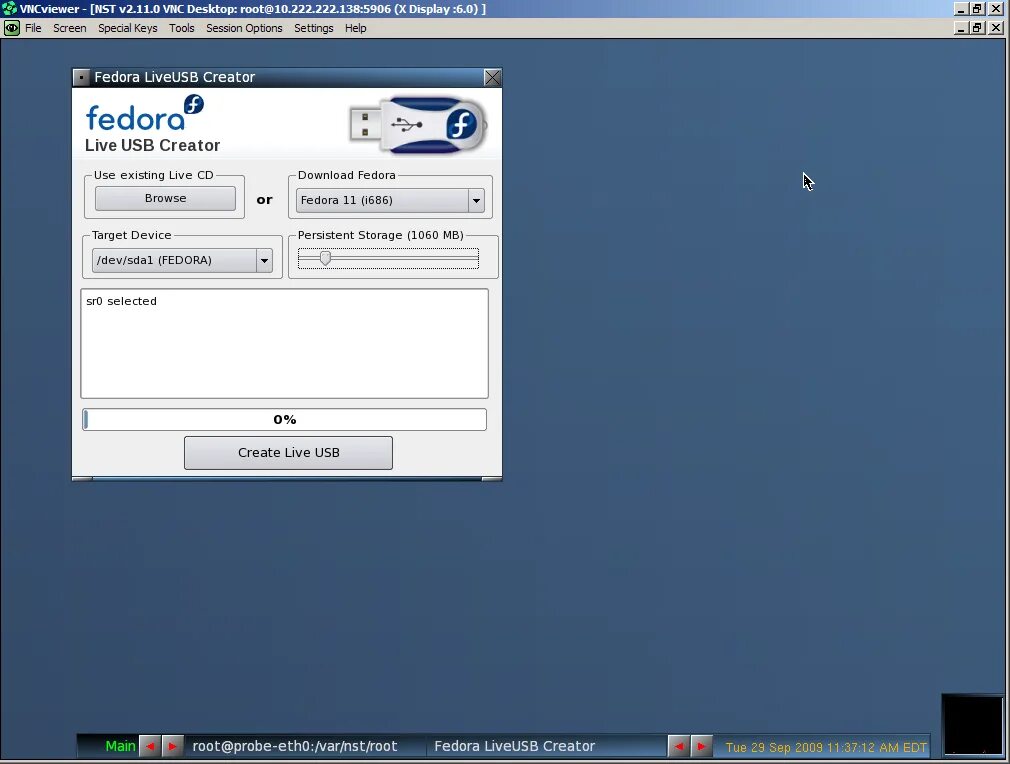1010x764 pixels.
Task: Click inside the log output text area
Action: point(285,343)
